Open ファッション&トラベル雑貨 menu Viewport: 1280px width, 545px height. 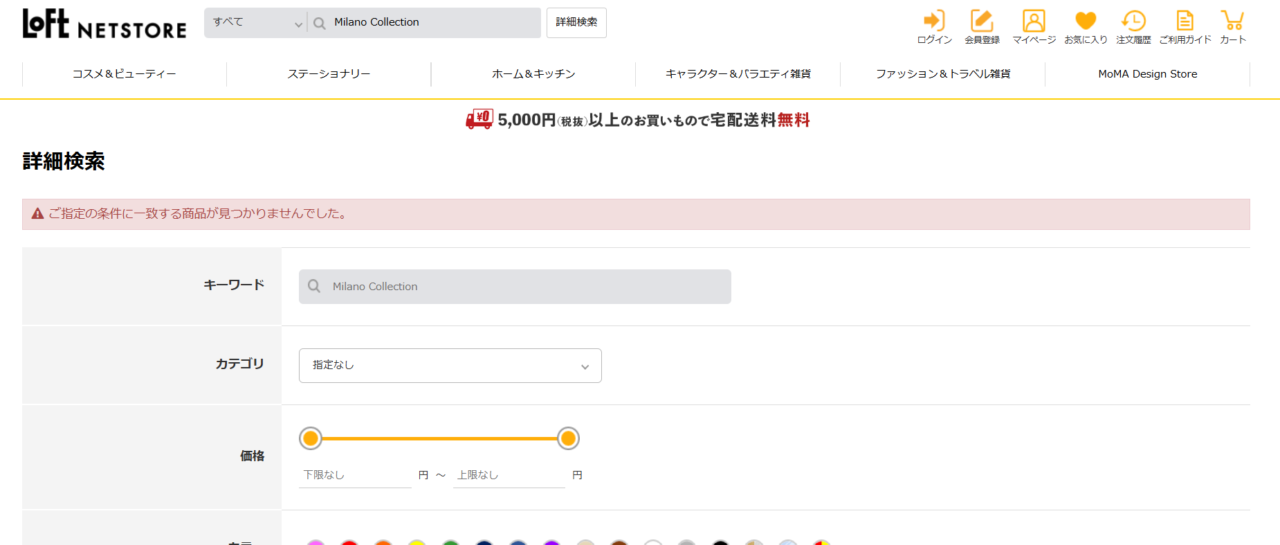pos(943,74)
